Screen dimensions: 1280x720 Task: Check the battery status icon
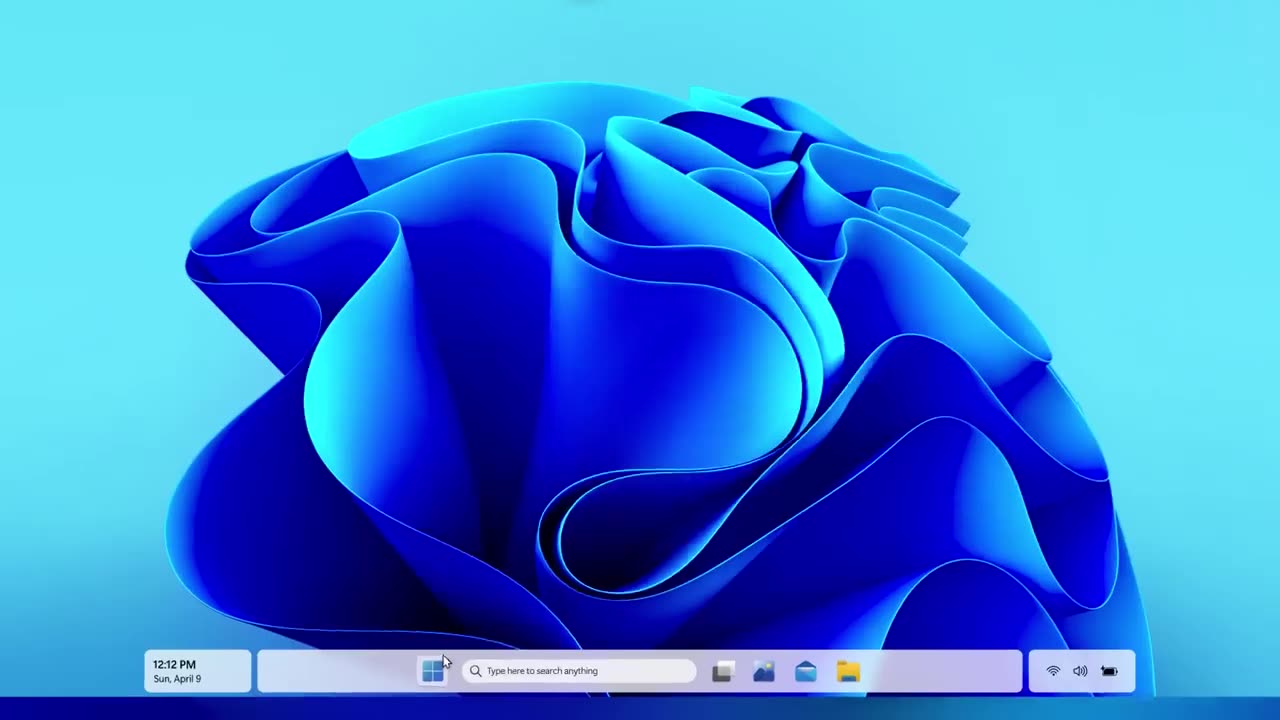[1109, 671]
